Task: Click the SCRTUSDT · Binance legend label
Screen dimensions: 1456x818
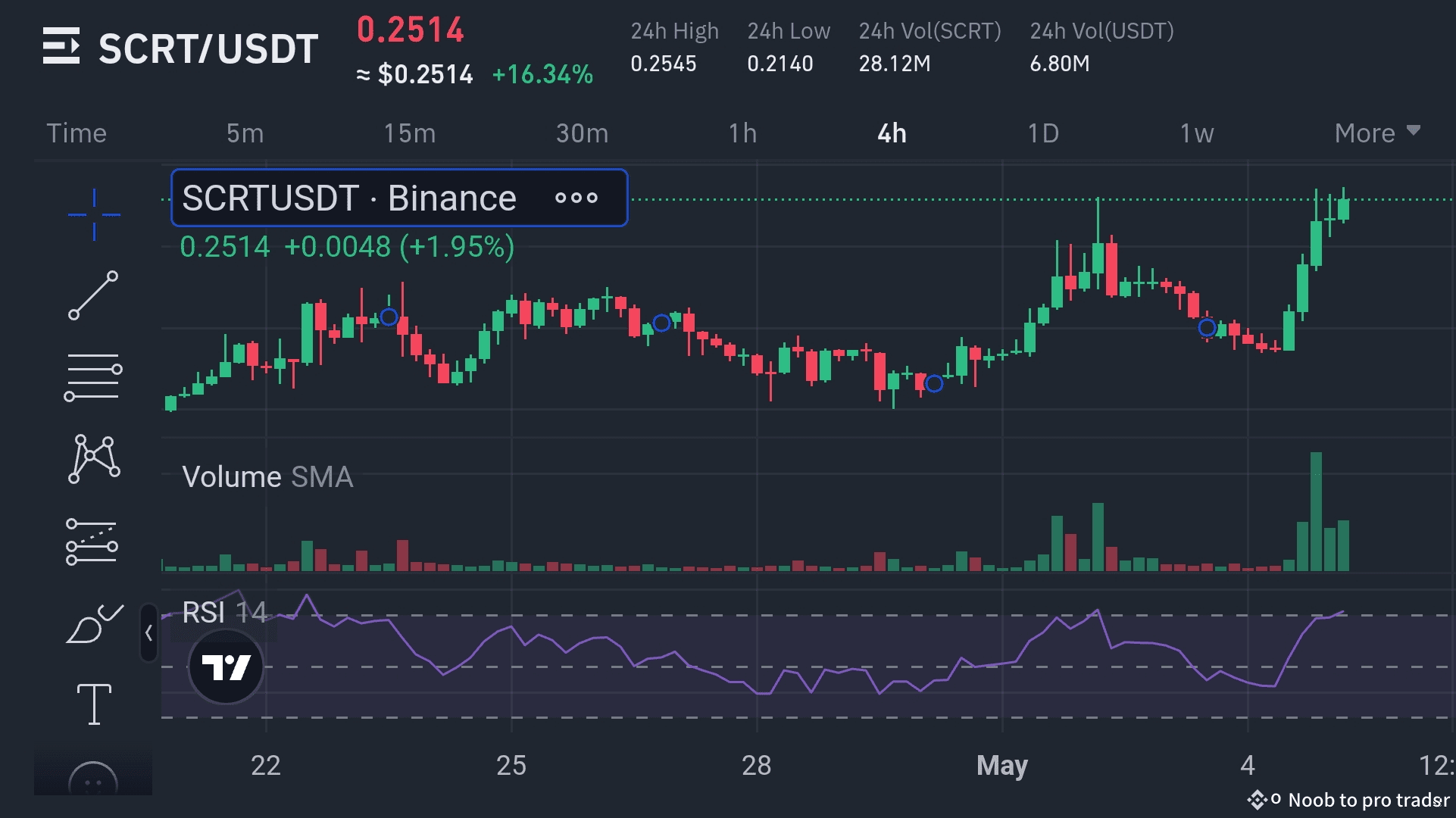Action: [x=349, y=198]
